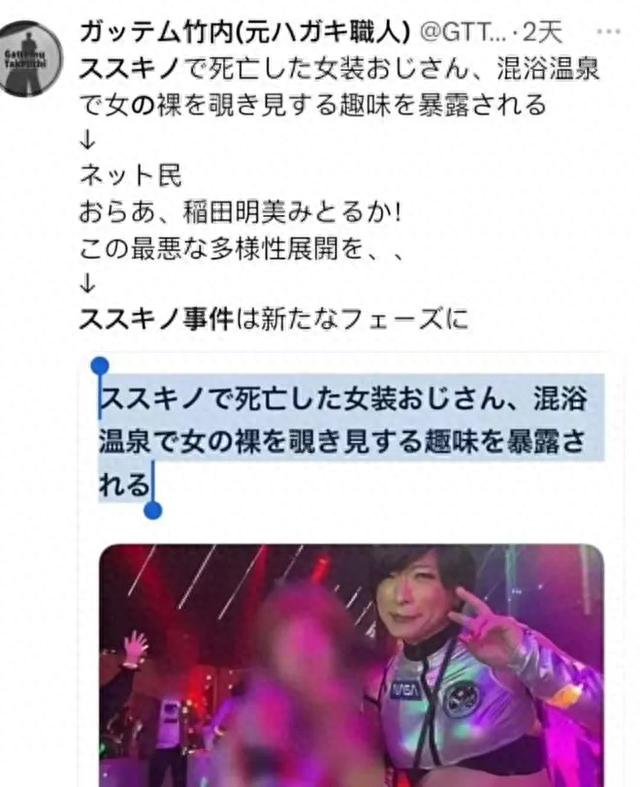Click the top blue text selection handle
Image resolution: width=640 pixels, height=787 pixels.
[100, 365]
